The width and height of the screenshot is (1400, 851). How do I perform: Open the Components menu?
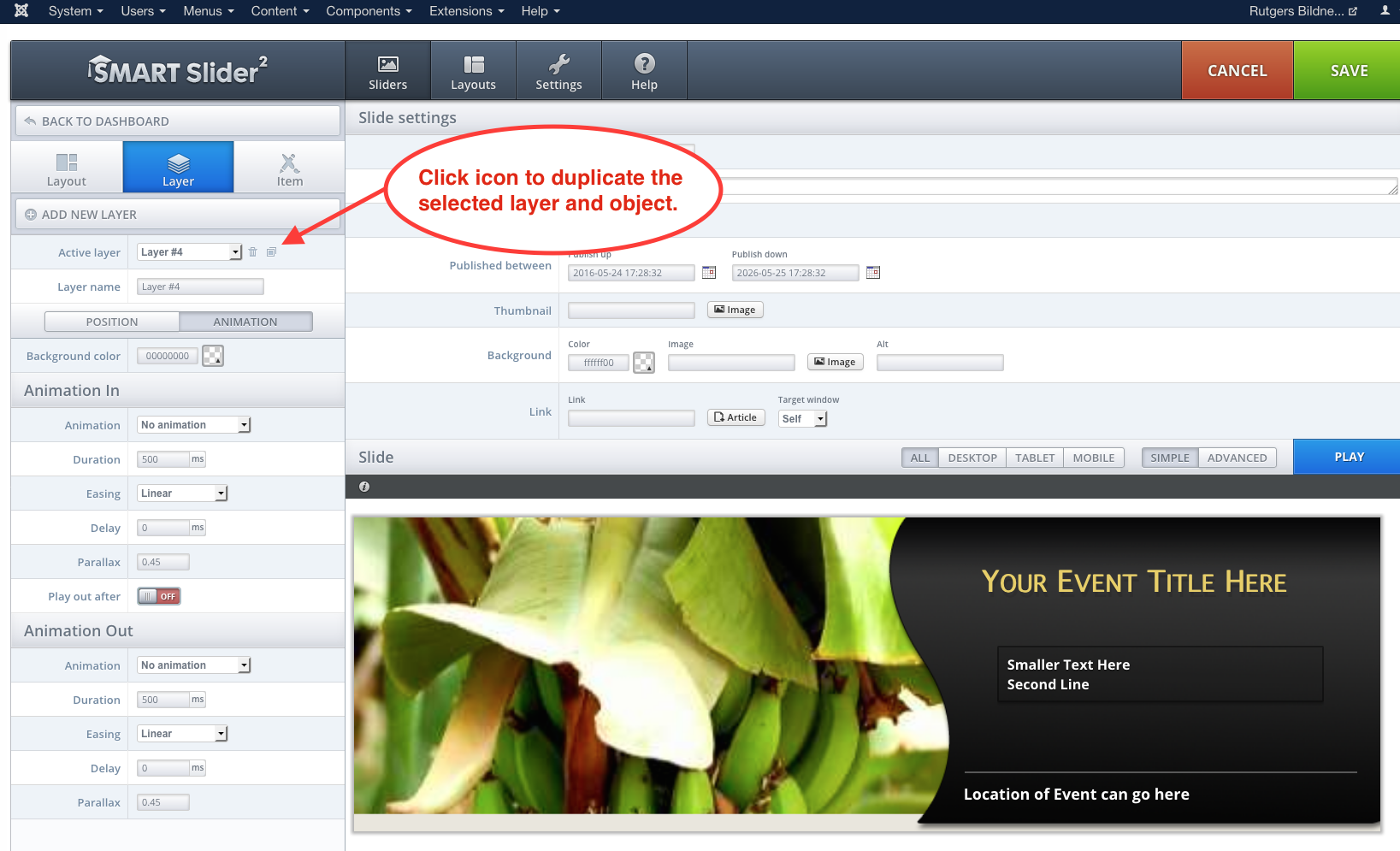tap(369, 11)
